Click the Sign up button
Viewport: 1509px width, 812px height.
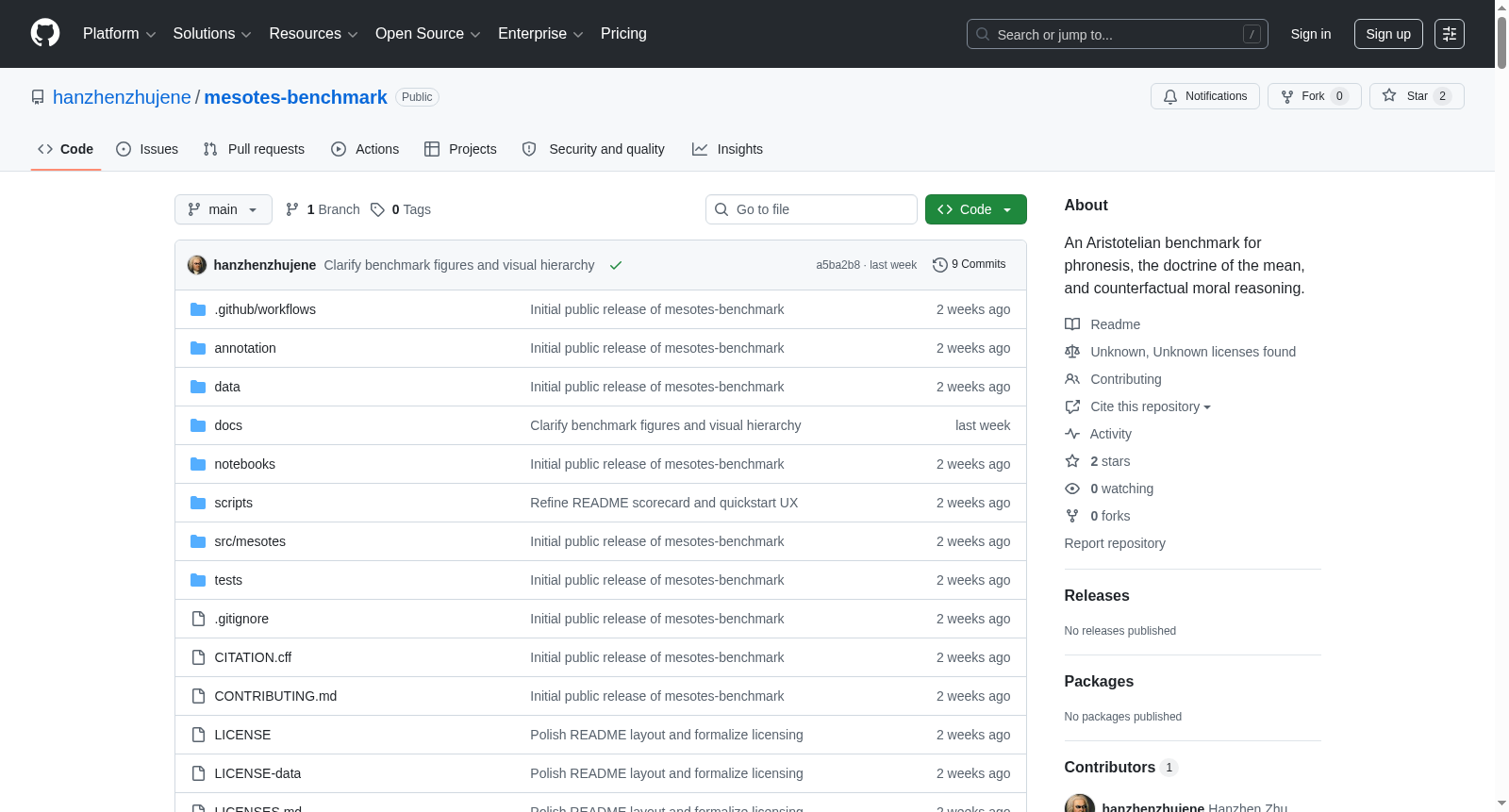click(x=1388, y=34)
